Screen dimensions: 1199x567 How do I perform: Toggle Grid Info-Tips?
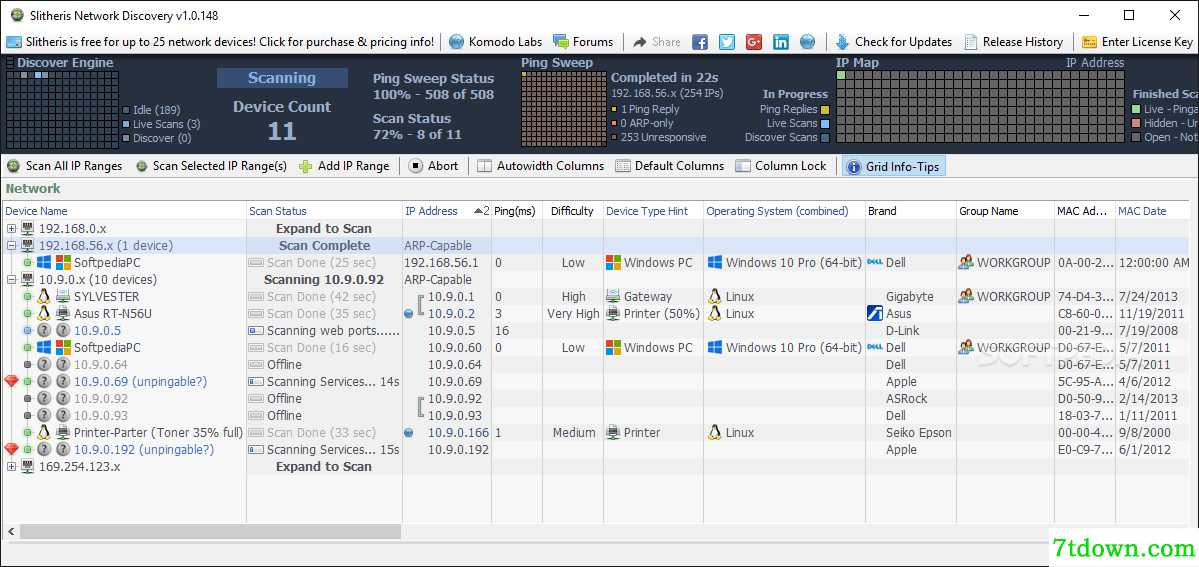pos(894,166)
